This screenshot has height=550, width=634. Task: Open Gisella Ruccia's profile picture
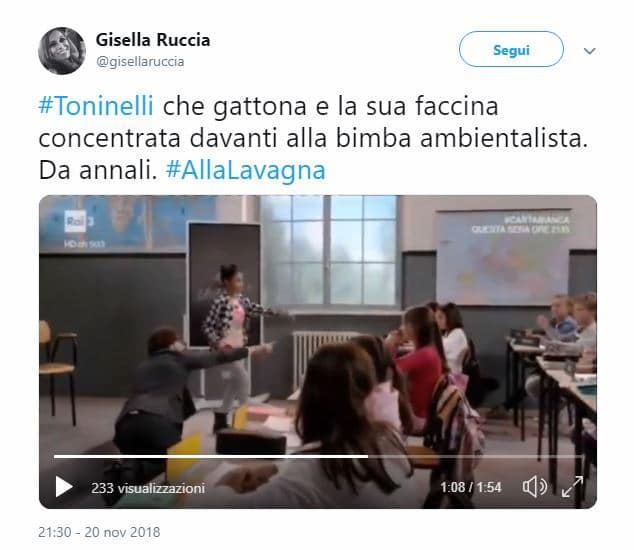(x=62, y=51)
